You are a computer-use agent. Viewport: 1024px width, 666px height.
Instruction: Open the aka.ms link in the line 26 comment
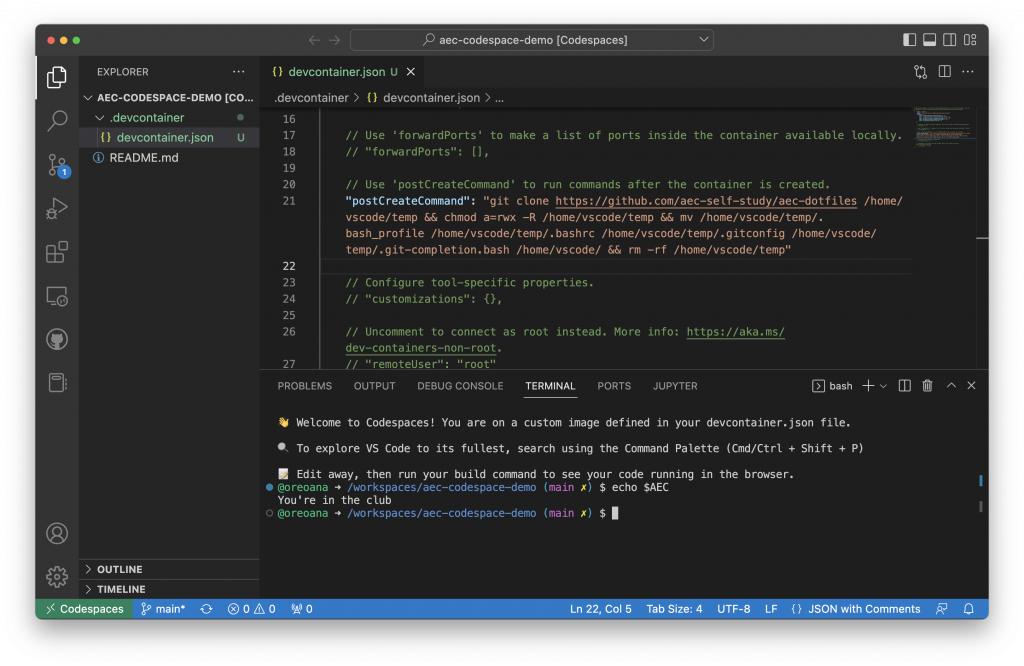pyautogui.click(x=735, y=332)
